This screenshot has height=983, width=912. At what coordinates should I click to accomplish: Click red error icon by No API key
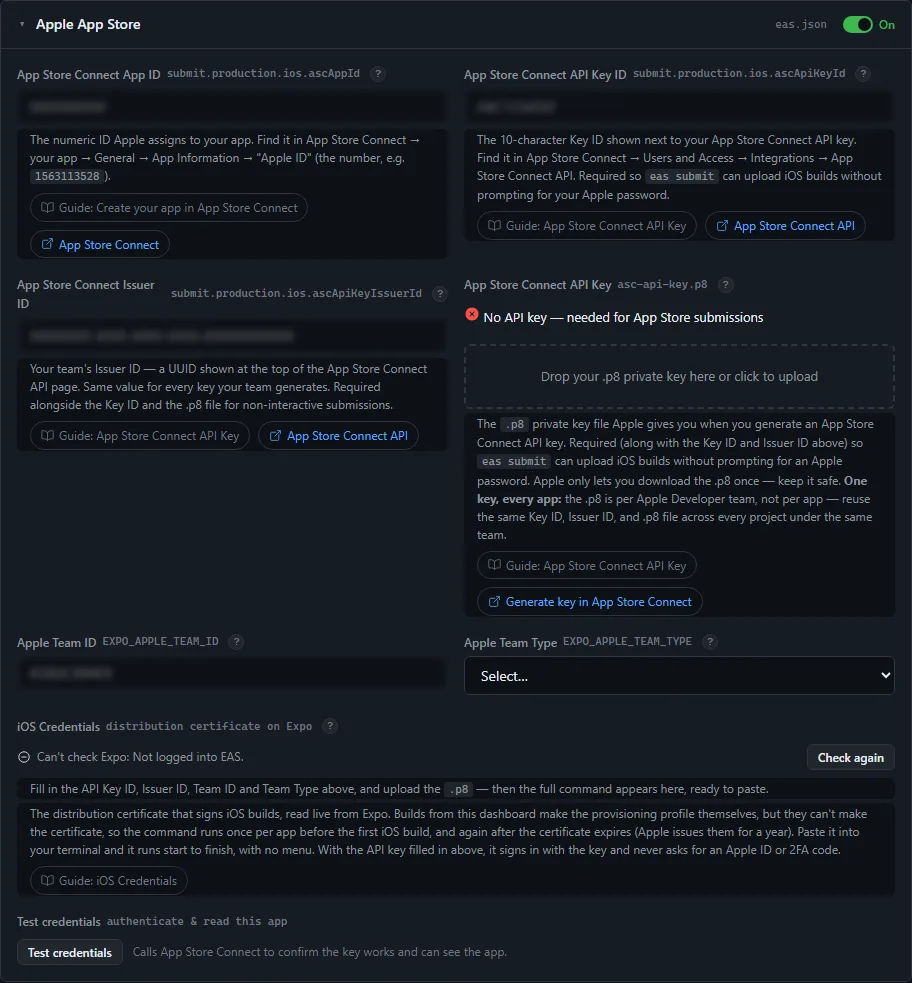click(x=472, y=315)
